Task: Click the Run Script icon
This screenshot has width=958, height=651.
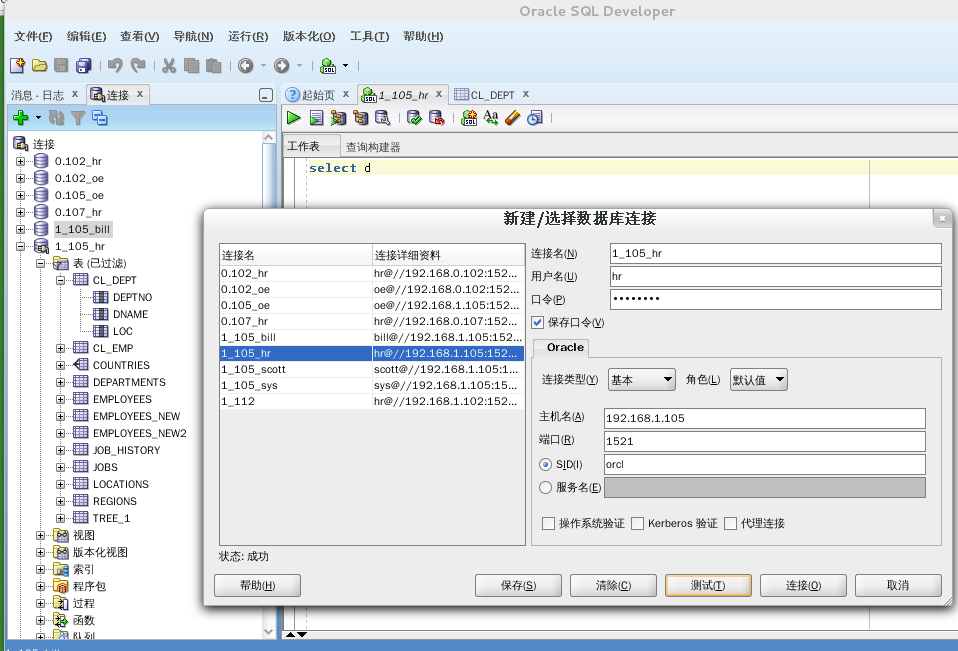Action: click(x=316, y=118)
